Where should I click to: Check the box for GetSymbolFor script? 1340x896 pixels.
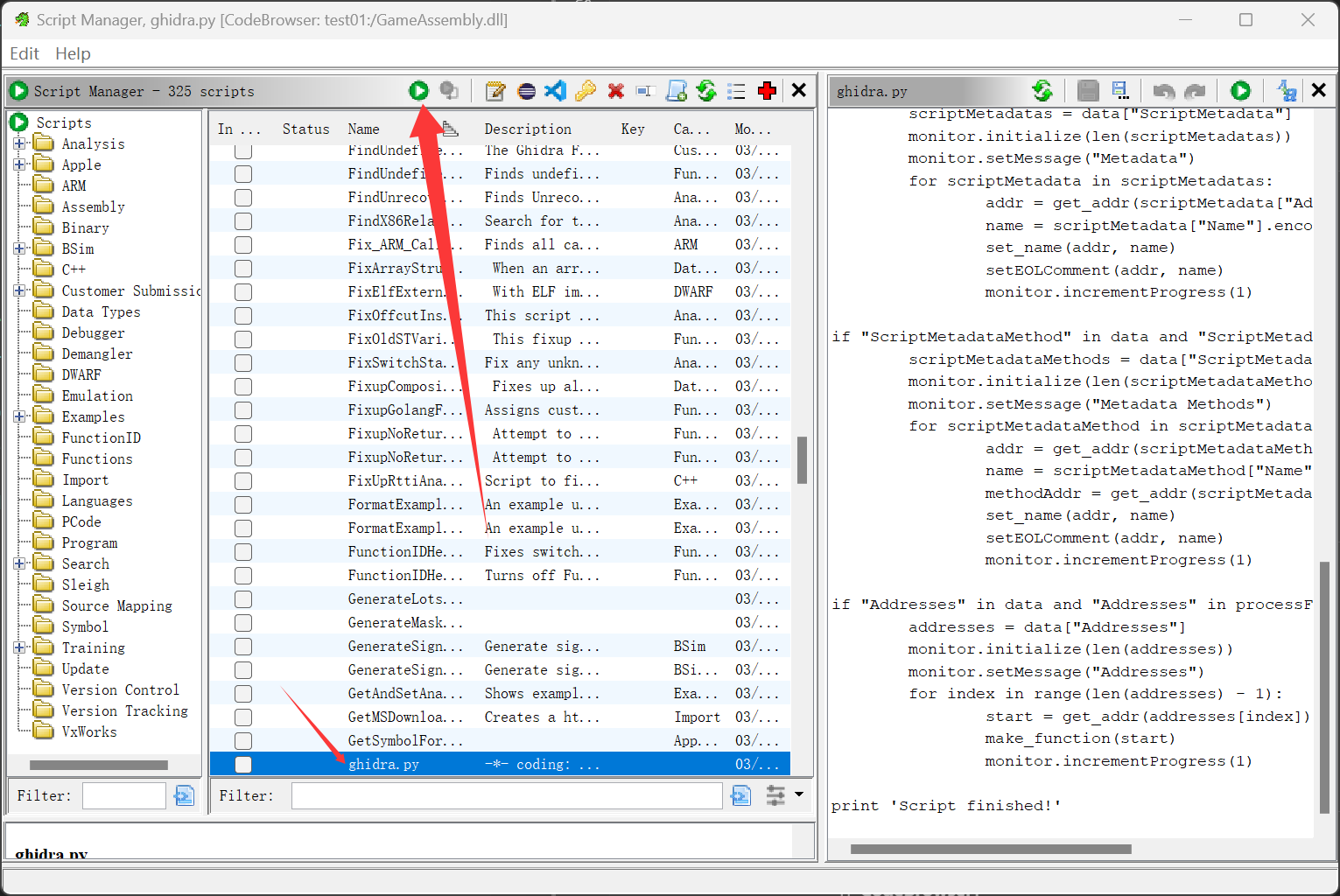point(243,741)
